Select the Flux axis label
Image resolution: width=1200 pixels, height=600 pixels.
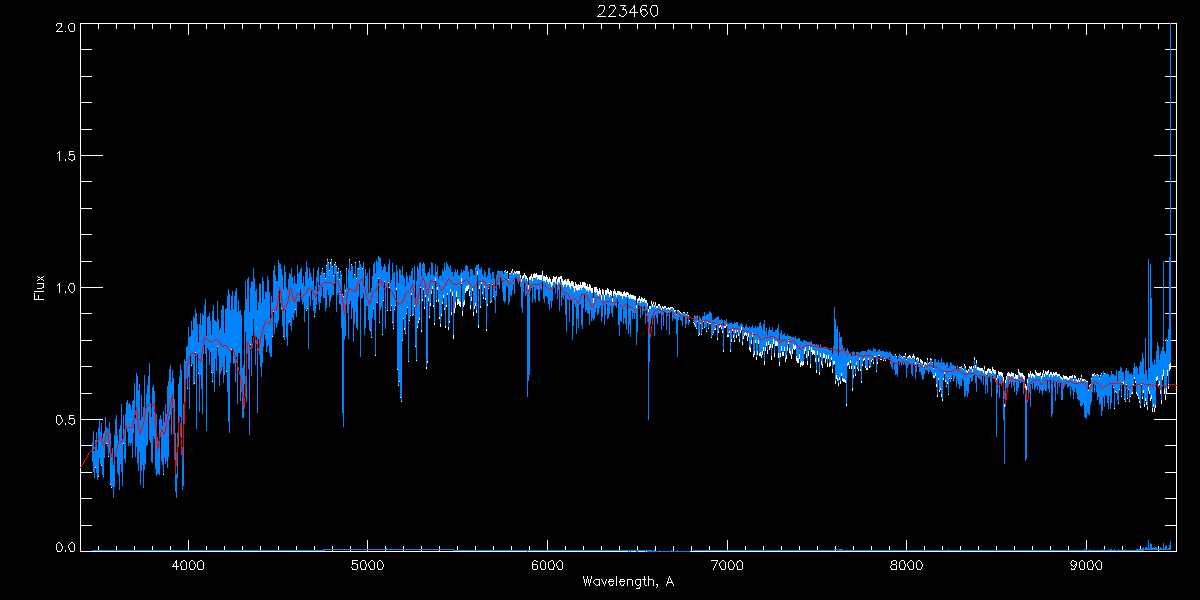coord(40,288)
